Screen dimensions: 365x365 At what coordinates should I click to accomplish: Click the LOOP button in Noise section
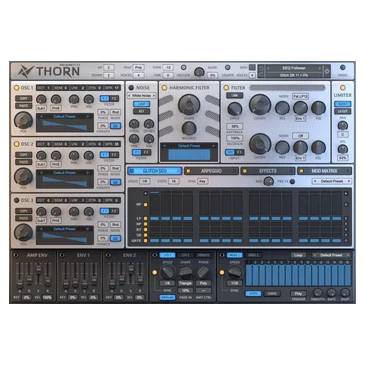142,104
